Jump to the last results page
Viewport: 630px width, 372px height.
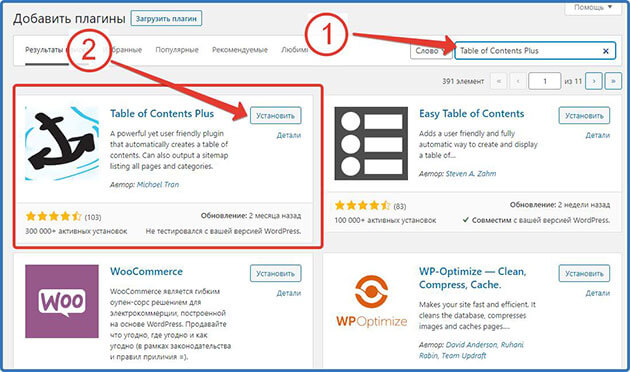[x=613, y=81]
